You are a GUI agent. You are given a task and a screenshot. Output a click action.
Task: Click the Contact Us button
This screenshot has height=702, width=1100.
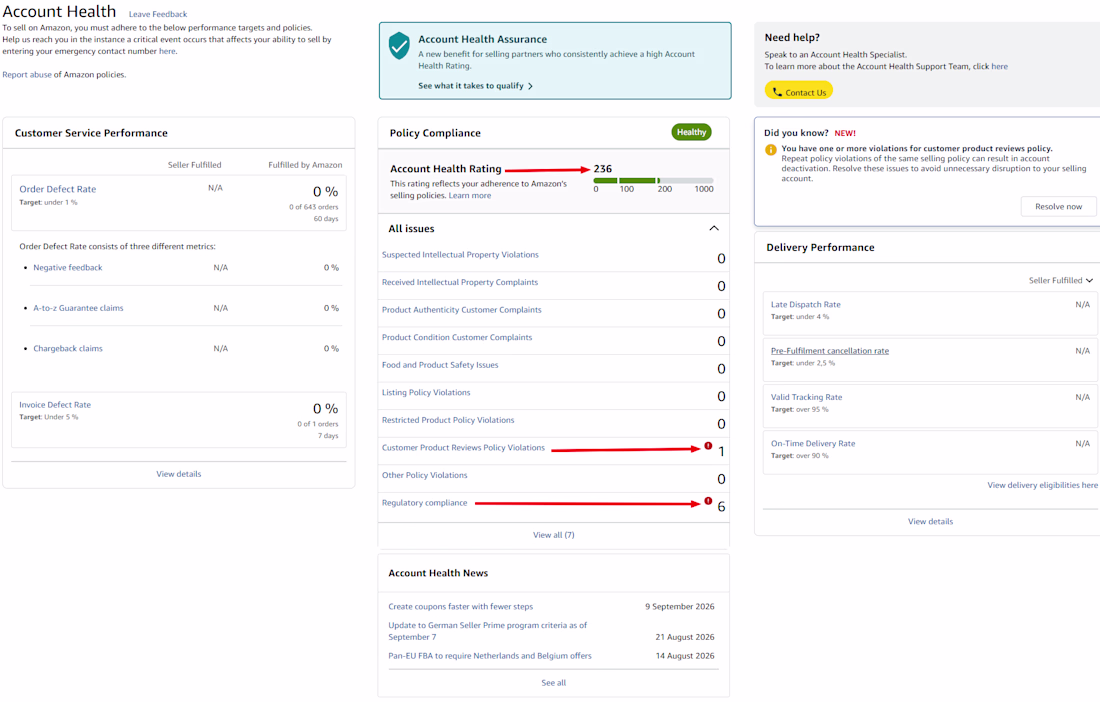798,91
